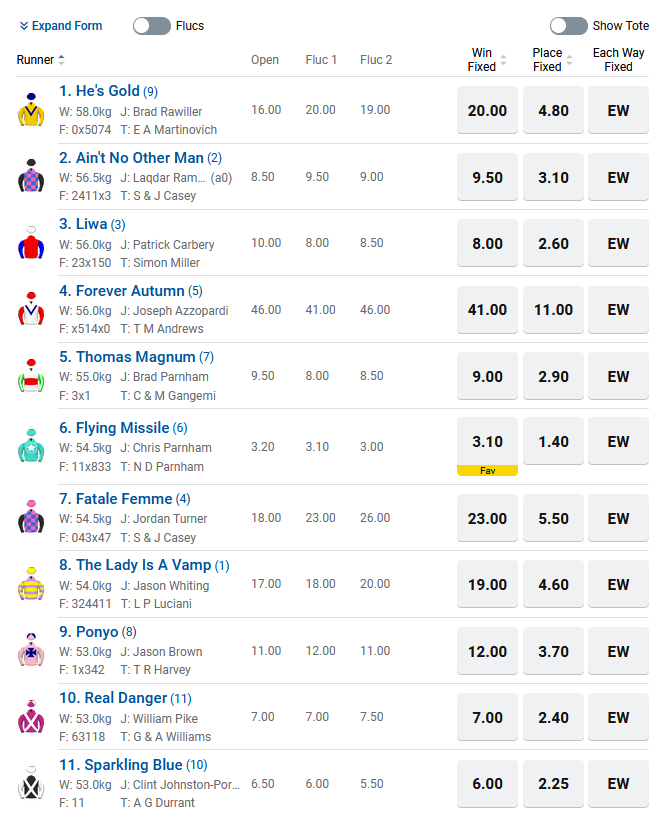The width and height of the screenshot is (665, 817).
Task: Choose Each Way bet for Thomas Magnum
Action: [x=618, y=377]
